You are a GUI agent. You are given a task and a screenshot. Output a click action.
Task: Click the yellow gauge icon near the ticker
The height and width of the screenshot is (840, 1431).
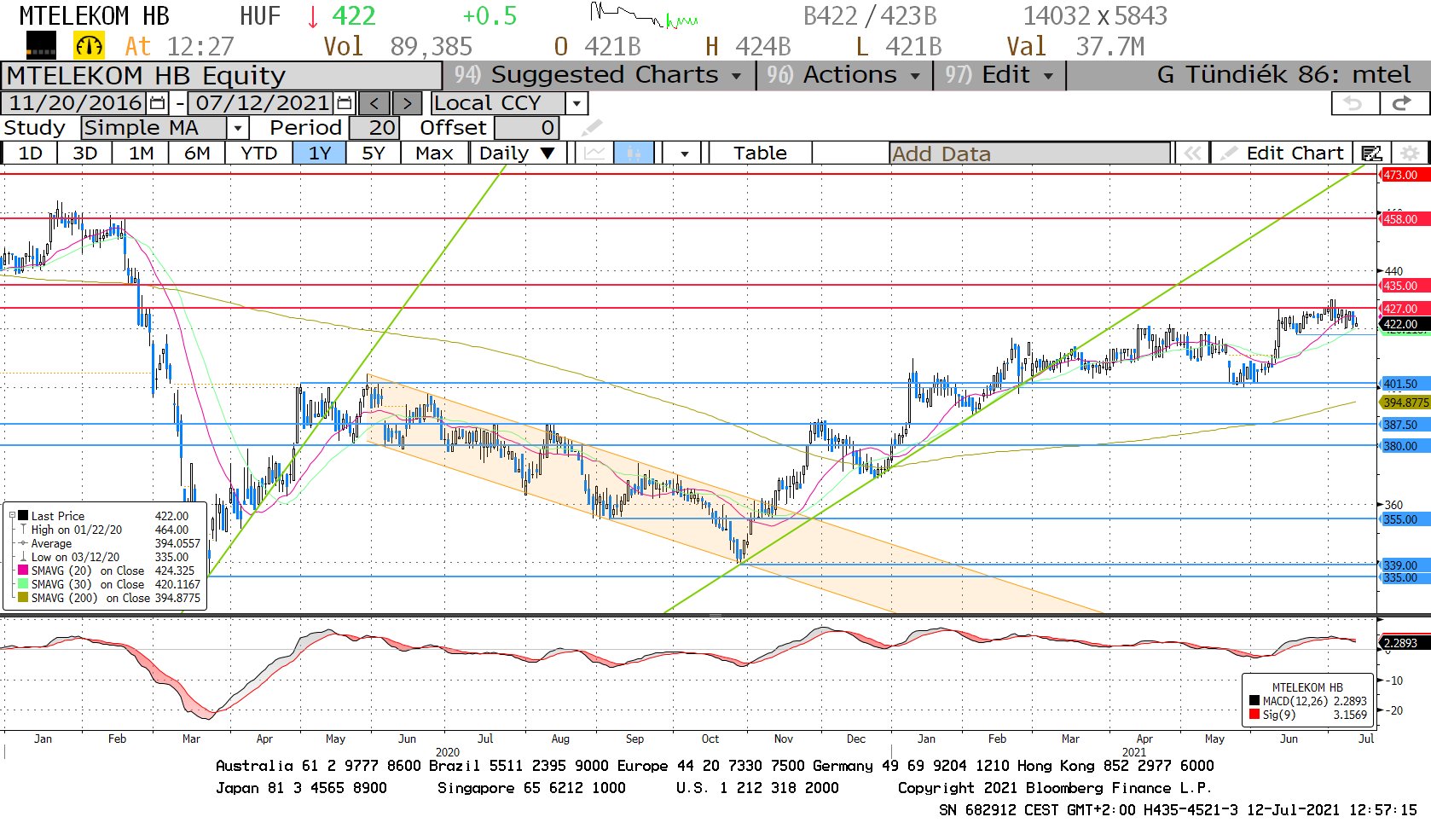(x=90, y=45)
